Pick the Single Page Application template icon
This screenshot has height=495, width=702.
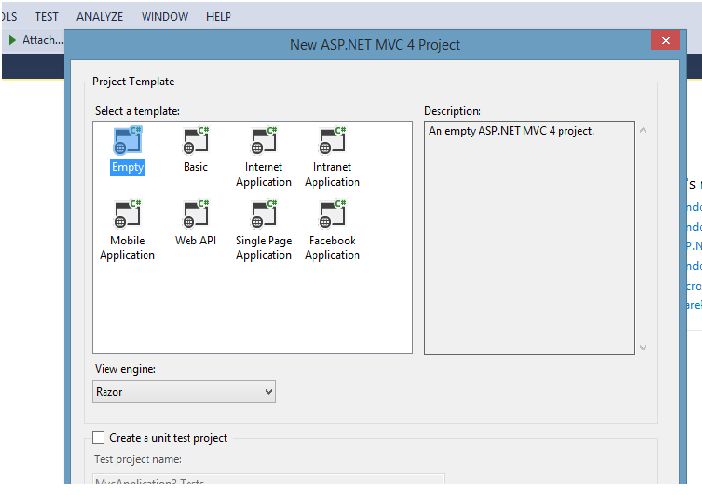pyautogui.click(x=264, y=215)
